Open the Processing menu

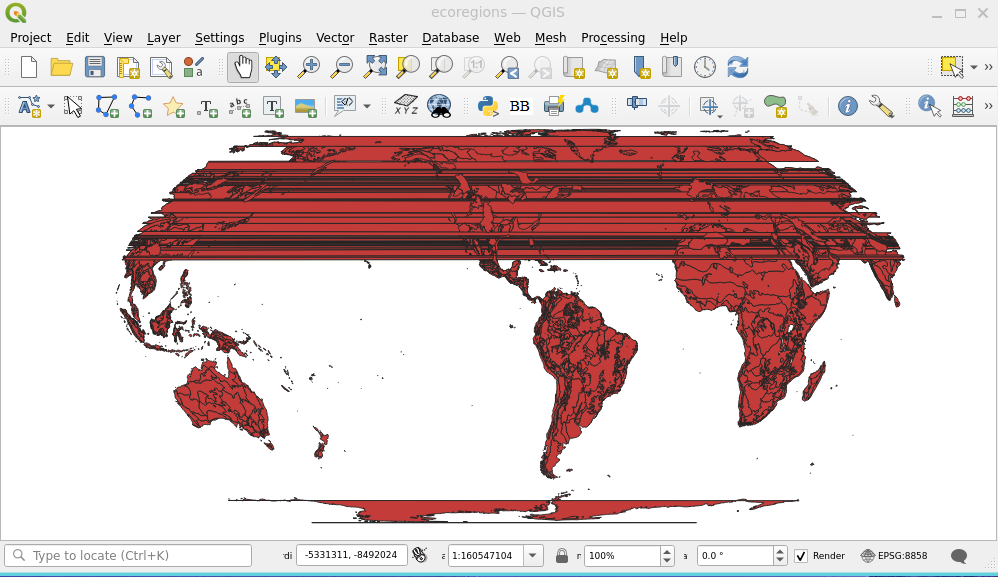pos(612,37)
